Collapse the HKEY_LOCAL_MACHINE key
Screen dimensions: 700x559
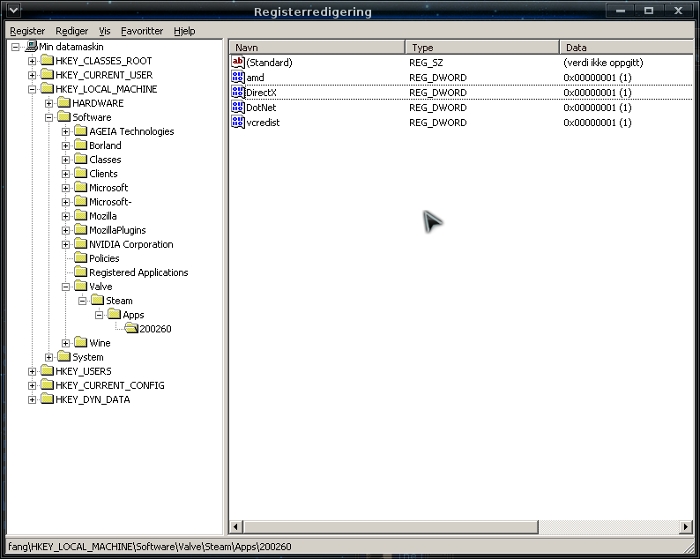pyautogui.click(x=32, y=89)
